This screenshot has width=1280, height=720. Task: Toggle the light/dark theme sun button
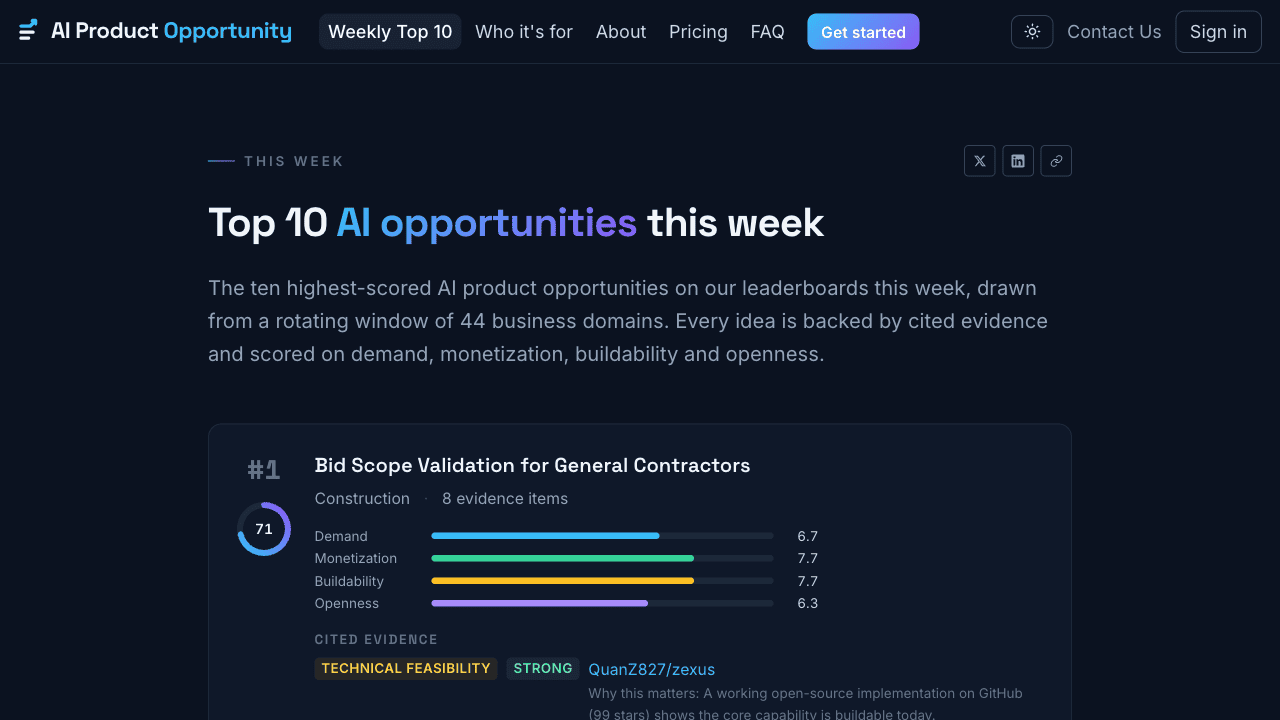tap(1032, 32)
